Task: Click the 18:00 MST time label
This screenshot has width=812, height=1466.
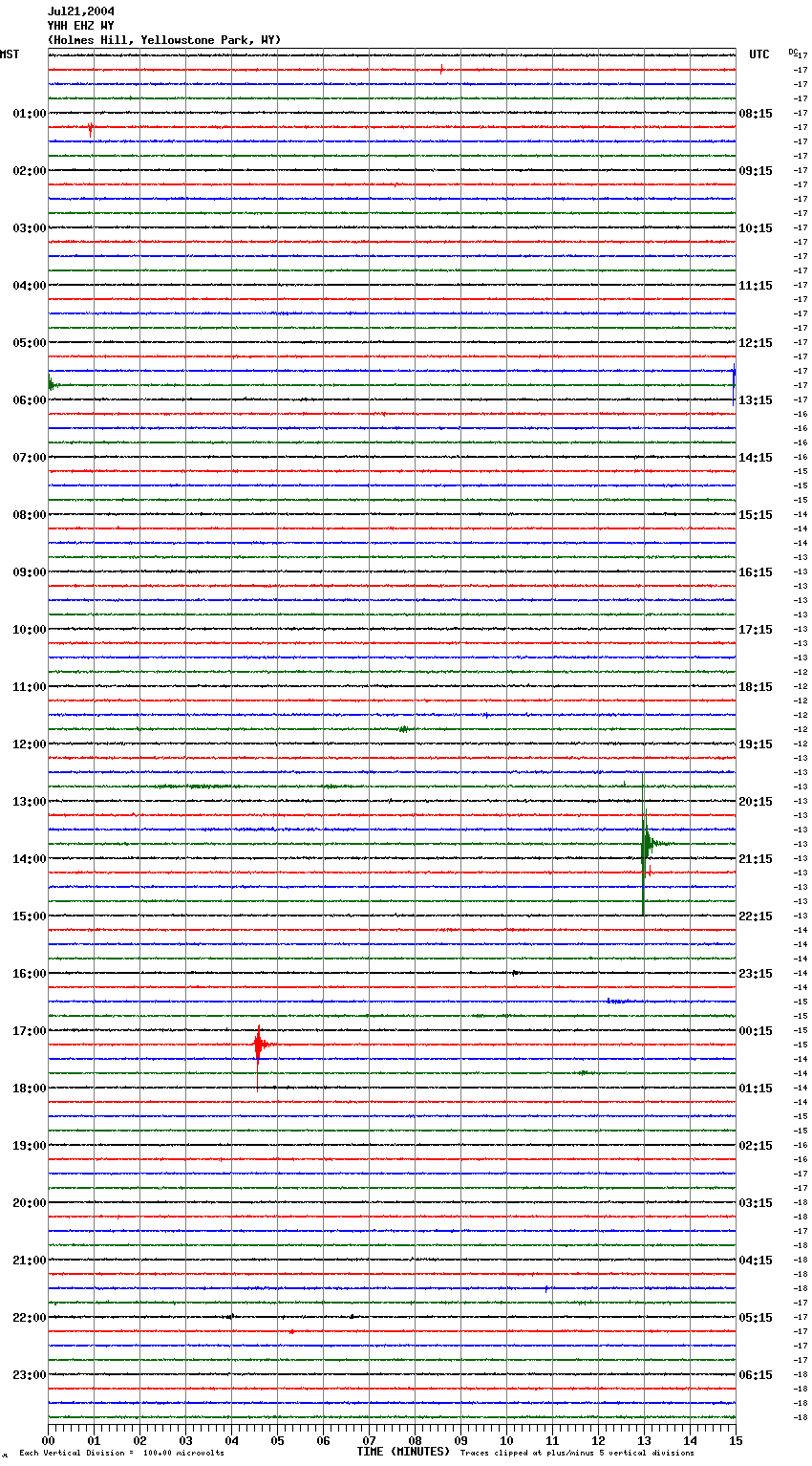Action: pos(30,1089)
